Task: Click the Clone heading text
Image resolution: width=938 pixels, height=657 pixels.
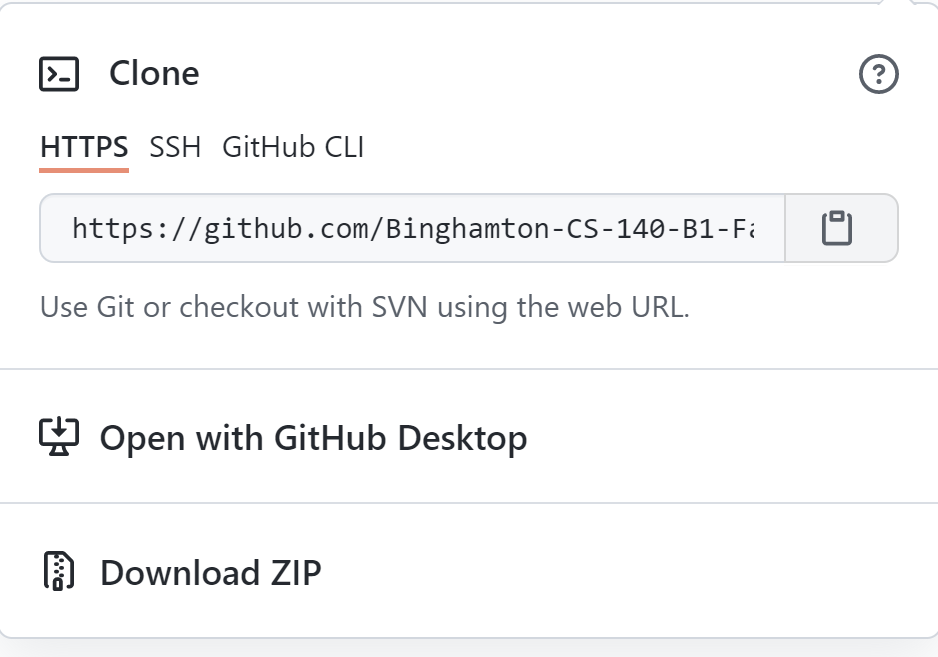Action: tap(154, 74)
